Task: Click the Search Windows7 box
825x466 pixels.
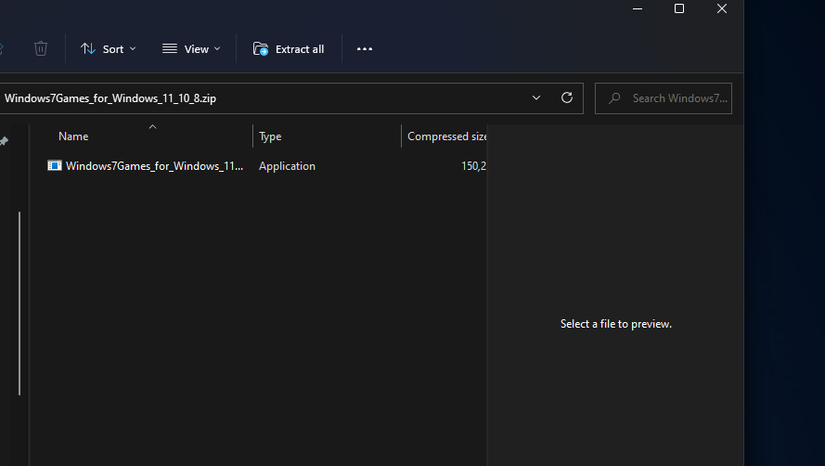Action: (x=663, y=98)
